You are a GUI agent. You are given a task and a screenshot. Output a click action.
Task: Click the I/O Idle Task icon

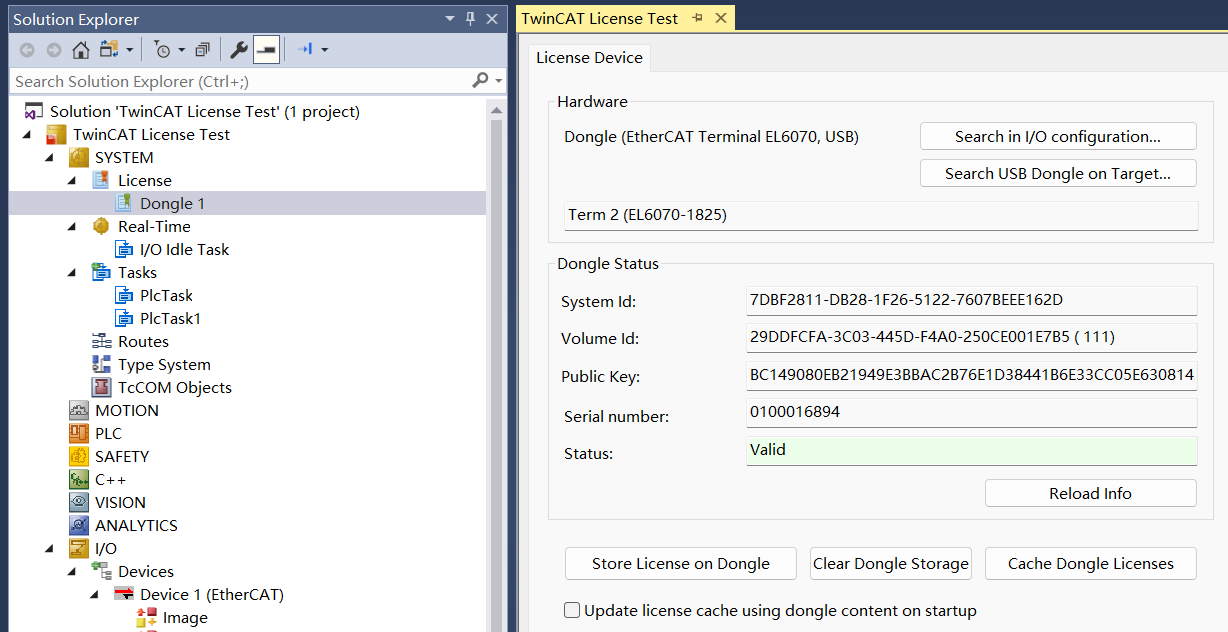tap(124, 249)
